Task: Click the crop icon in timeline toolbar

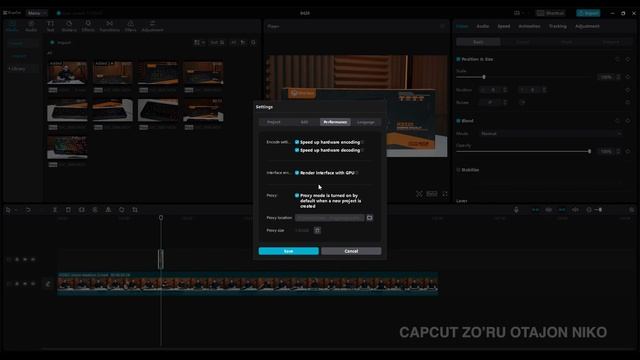Action: click(x=135, y=210)
